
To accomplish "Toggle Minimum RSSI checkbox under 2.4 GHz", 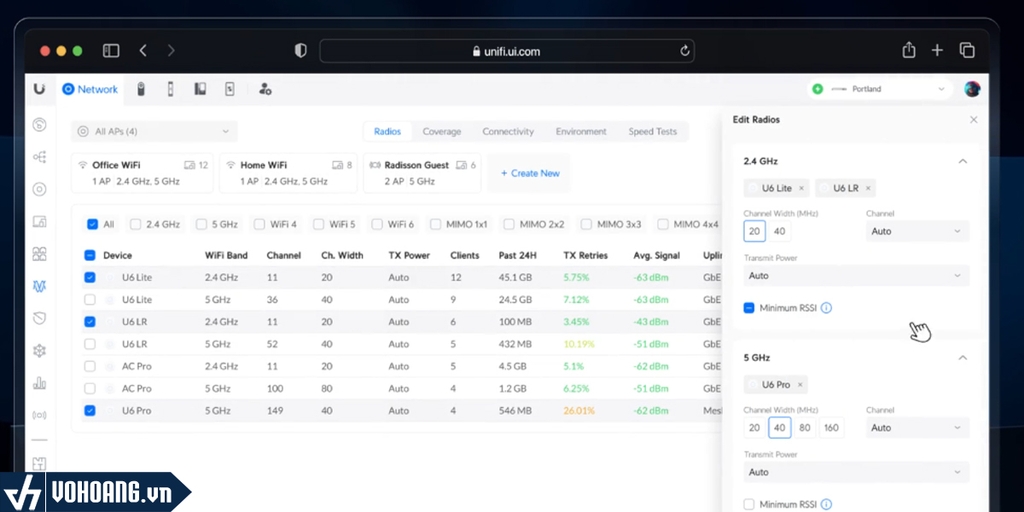I will tap(749, 308).
